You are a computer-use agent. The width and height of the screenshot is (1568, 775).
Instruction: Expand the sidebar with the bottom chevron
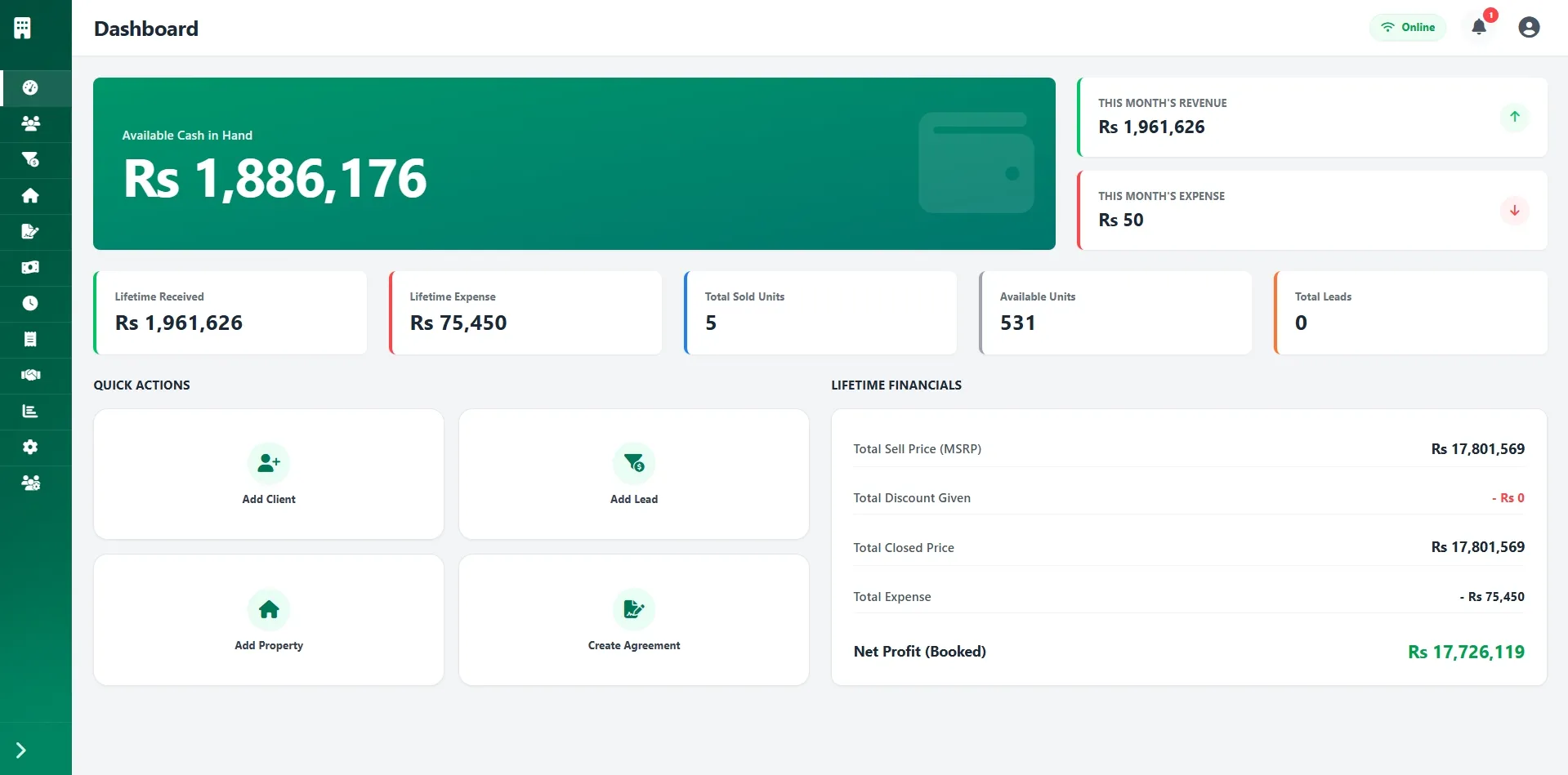[21, 749]
